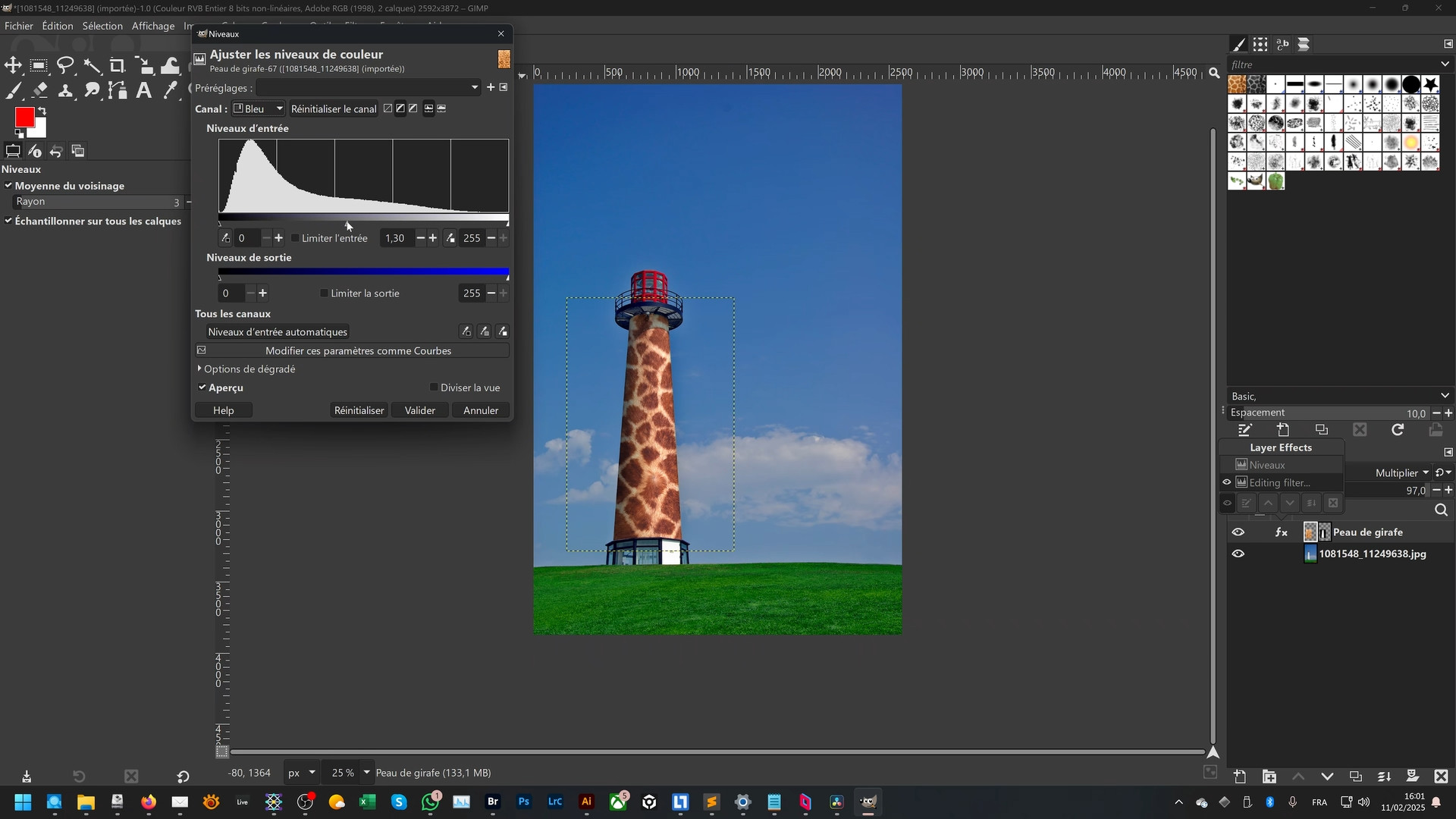Select the Eraser tool

tap(39, 91)
